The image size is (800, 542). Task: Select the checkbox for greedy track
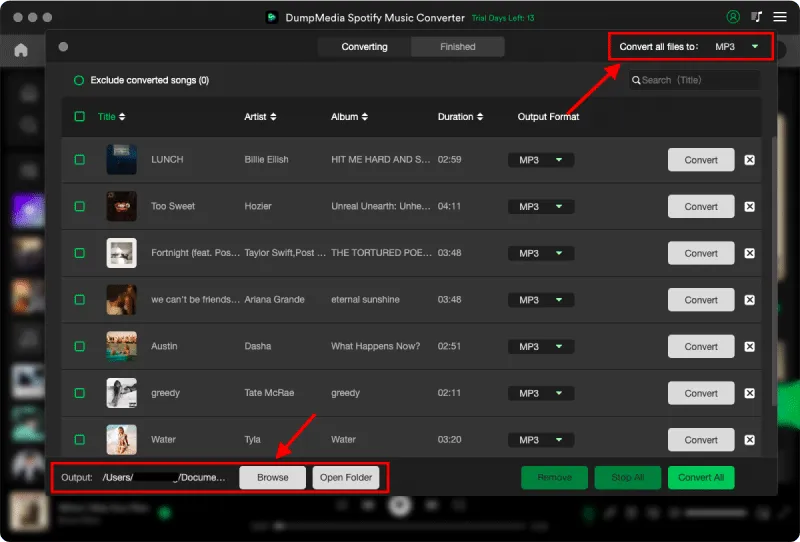pyautogui.click(x=80, y=393)
